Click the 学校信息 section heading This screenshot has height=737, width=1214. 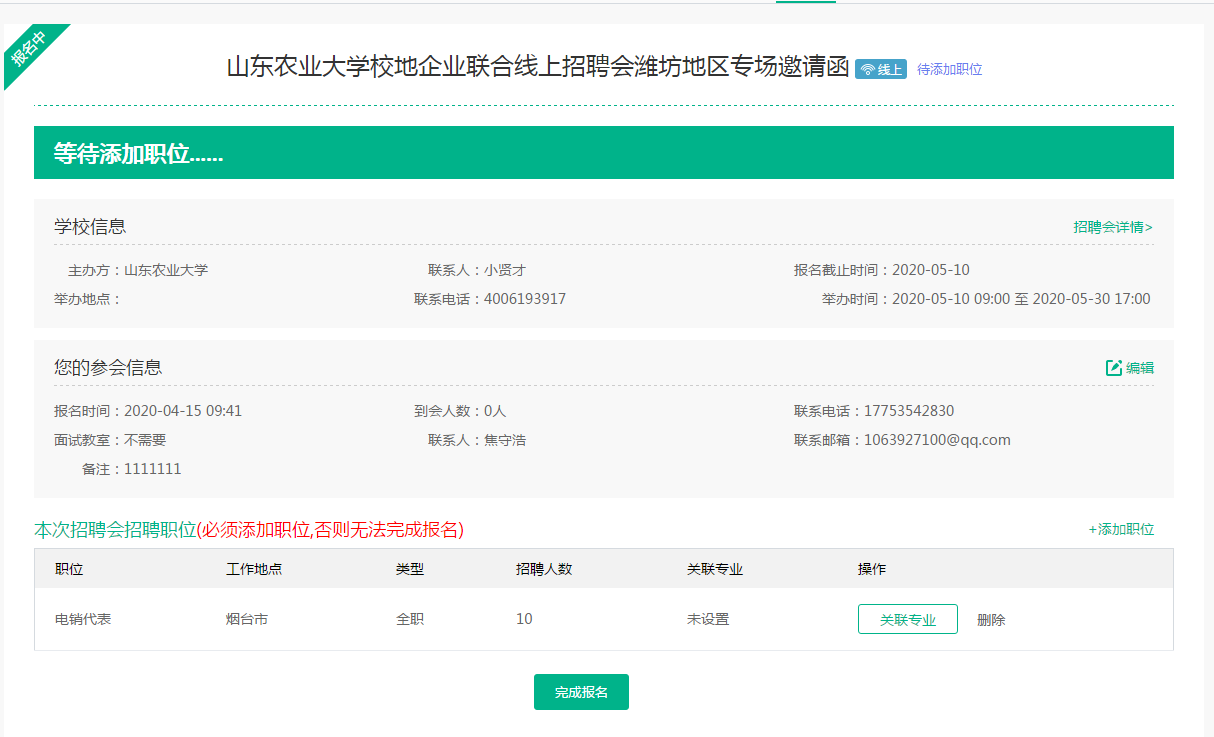90,226
